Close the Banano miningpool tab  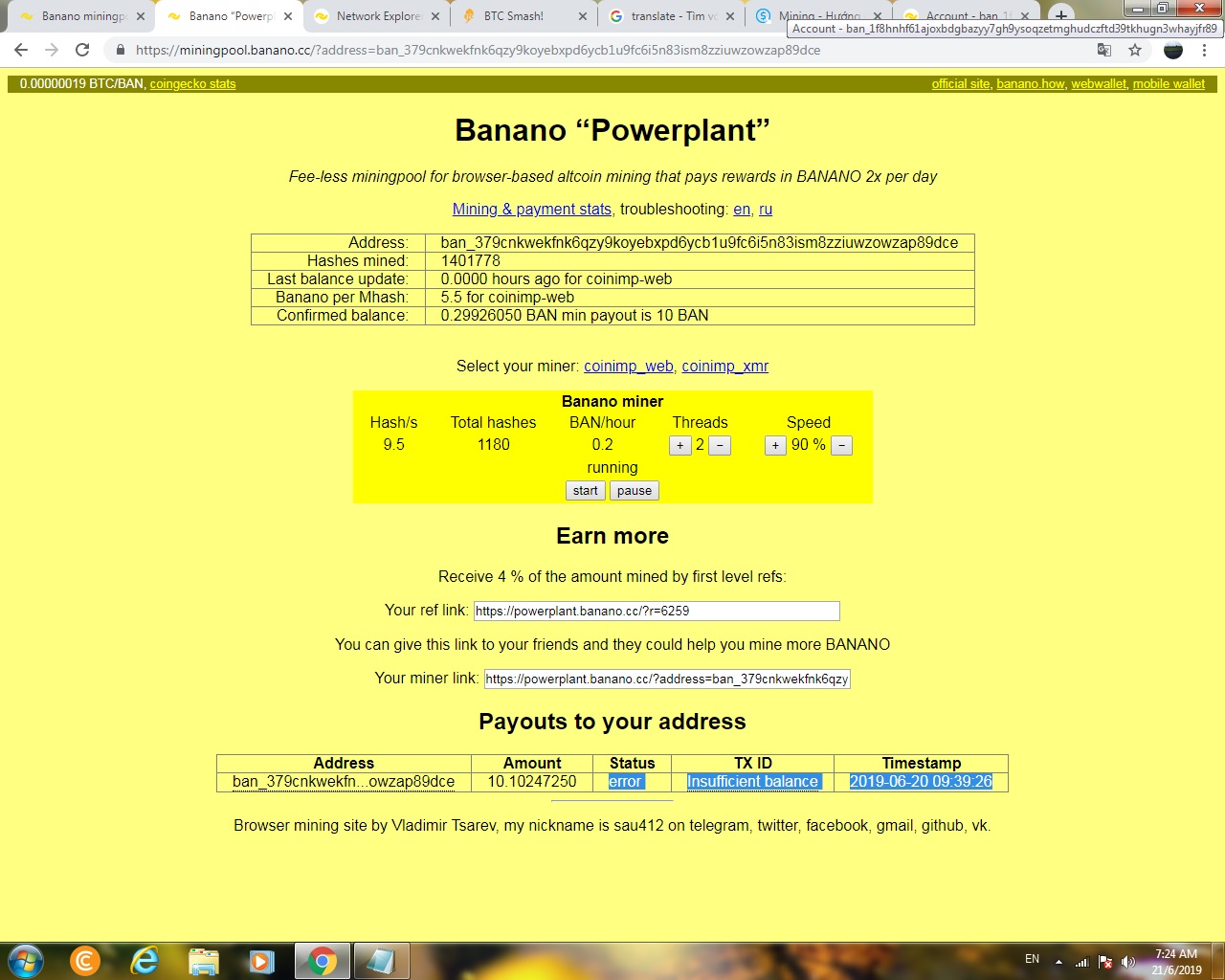point(141,16)
